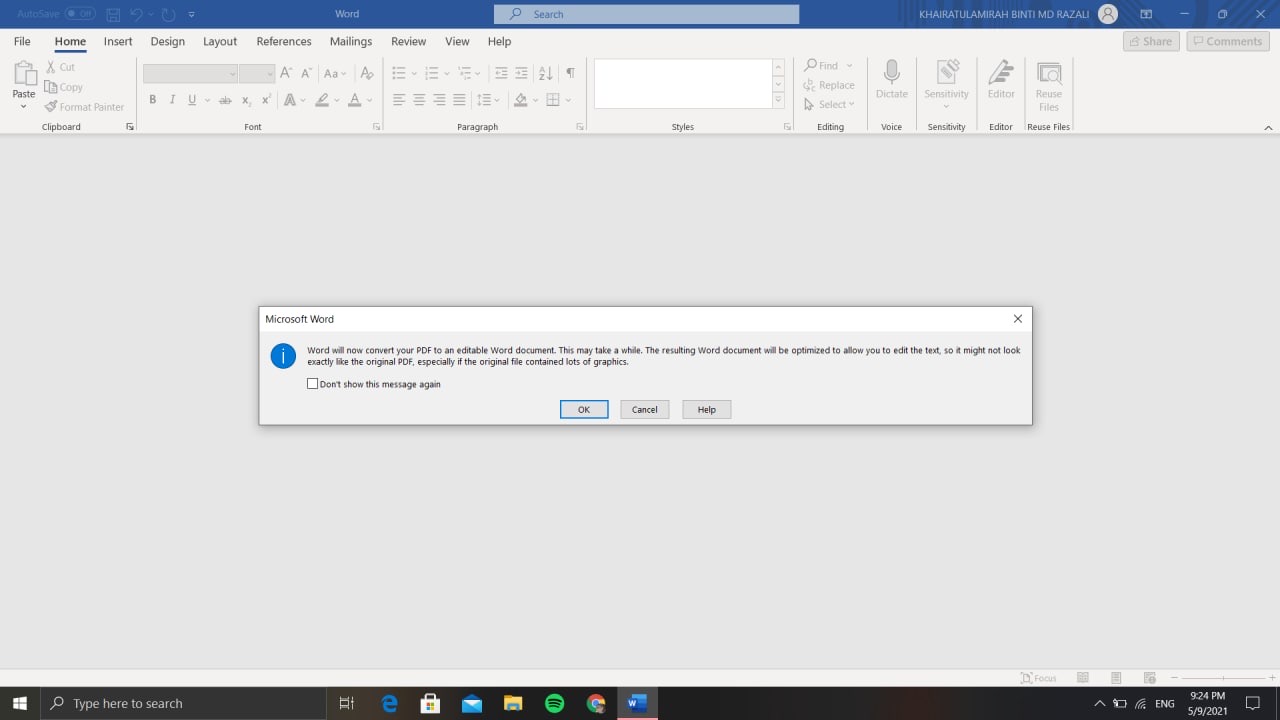Open the File tab

[22, 41]
